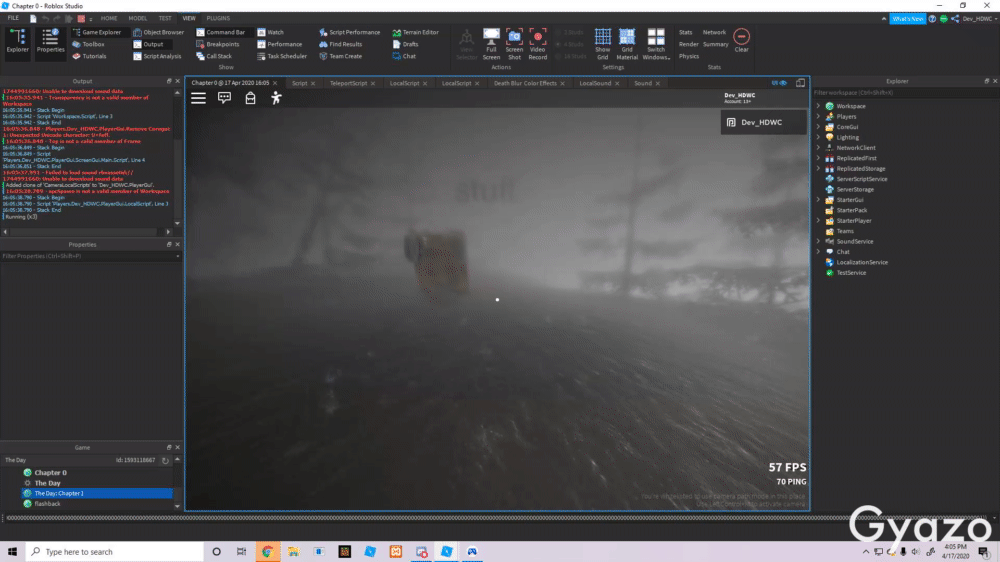
Task: Expand StarterPlayer in Explorer
Action: [x=818, y=221]
